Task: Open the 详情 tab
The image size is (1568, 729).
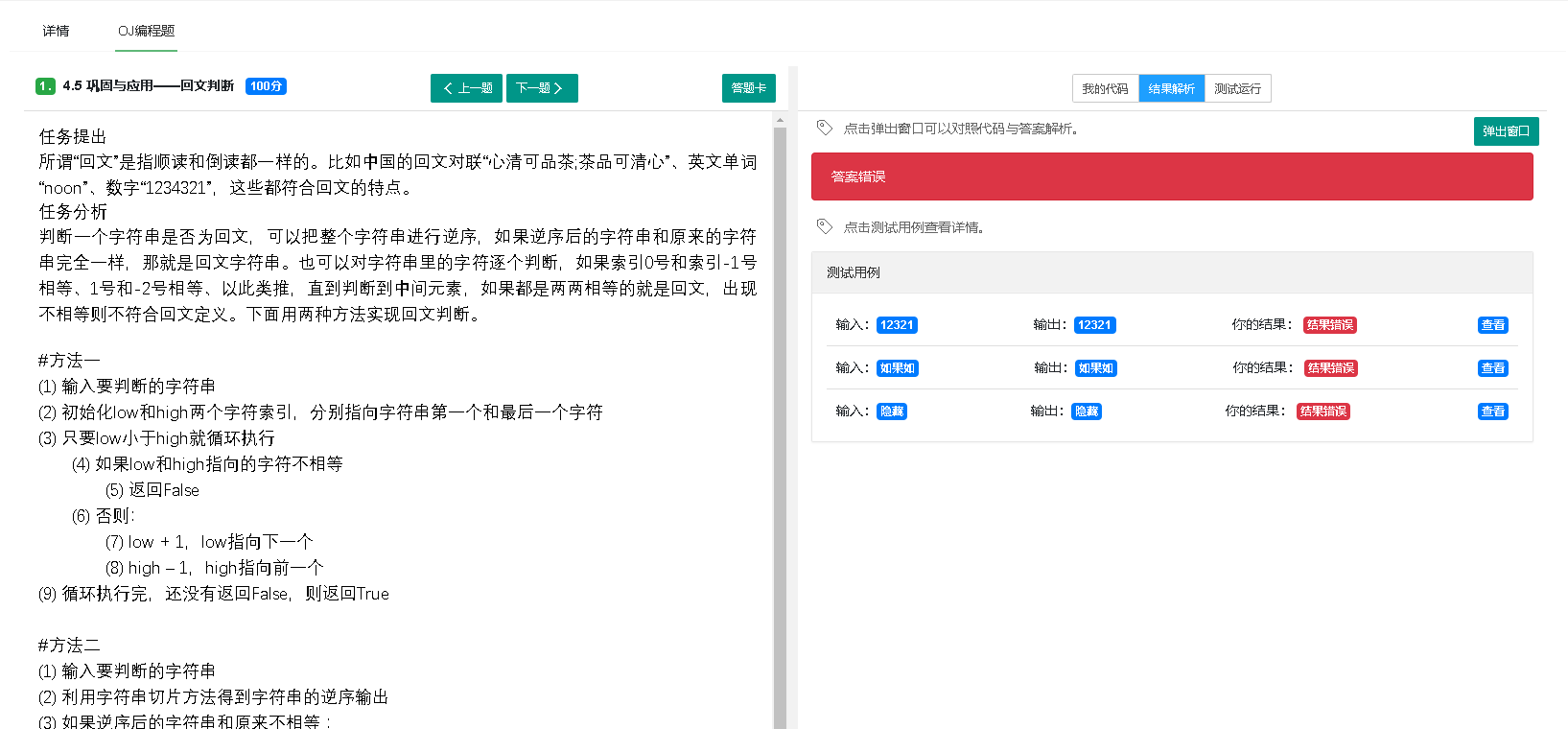Action: pos(56,31)
